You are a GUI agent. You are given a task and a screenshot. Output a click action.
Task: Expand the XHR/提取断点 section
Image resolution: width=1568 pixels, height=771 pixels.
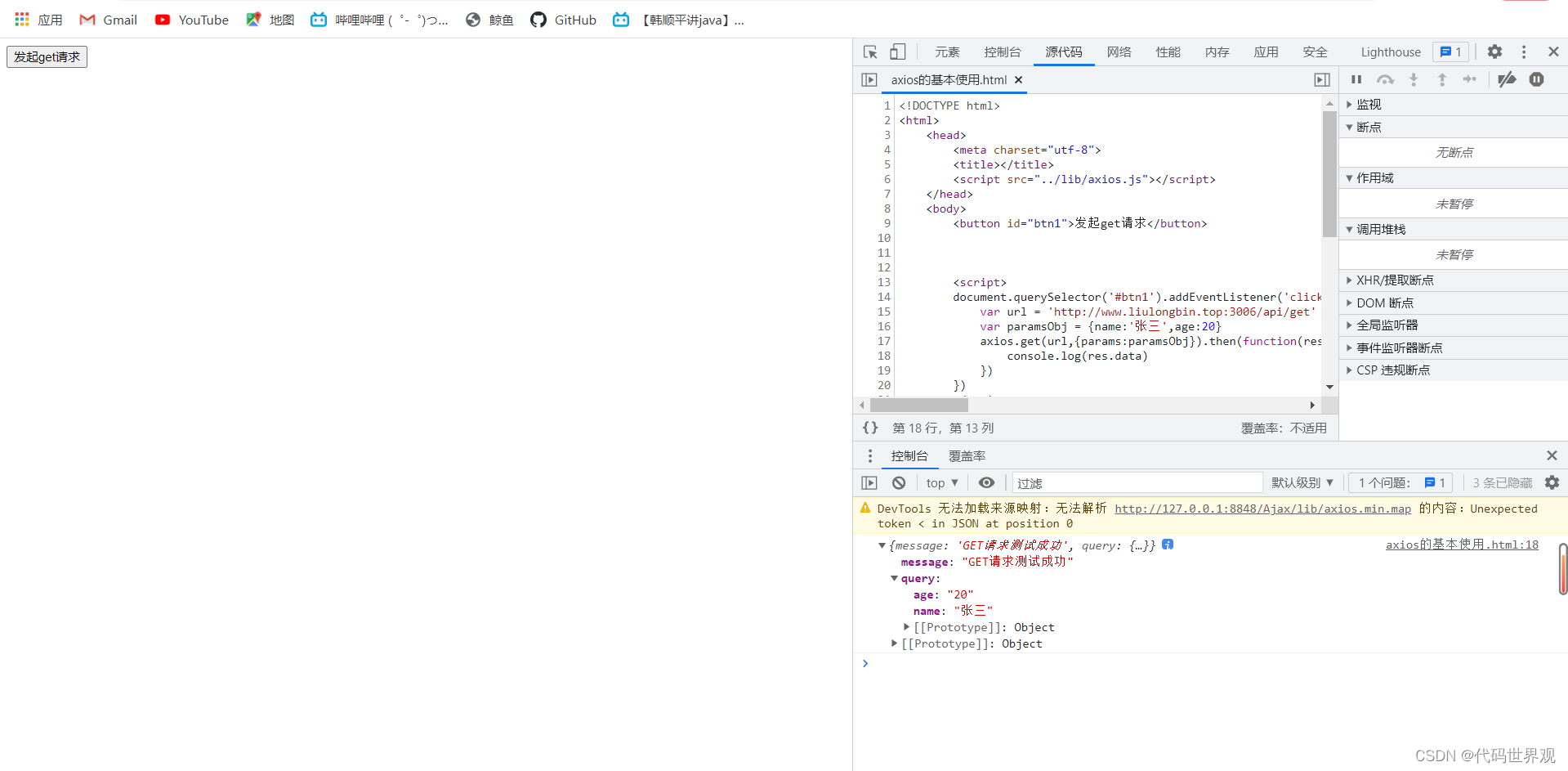tap(1453, 280)
